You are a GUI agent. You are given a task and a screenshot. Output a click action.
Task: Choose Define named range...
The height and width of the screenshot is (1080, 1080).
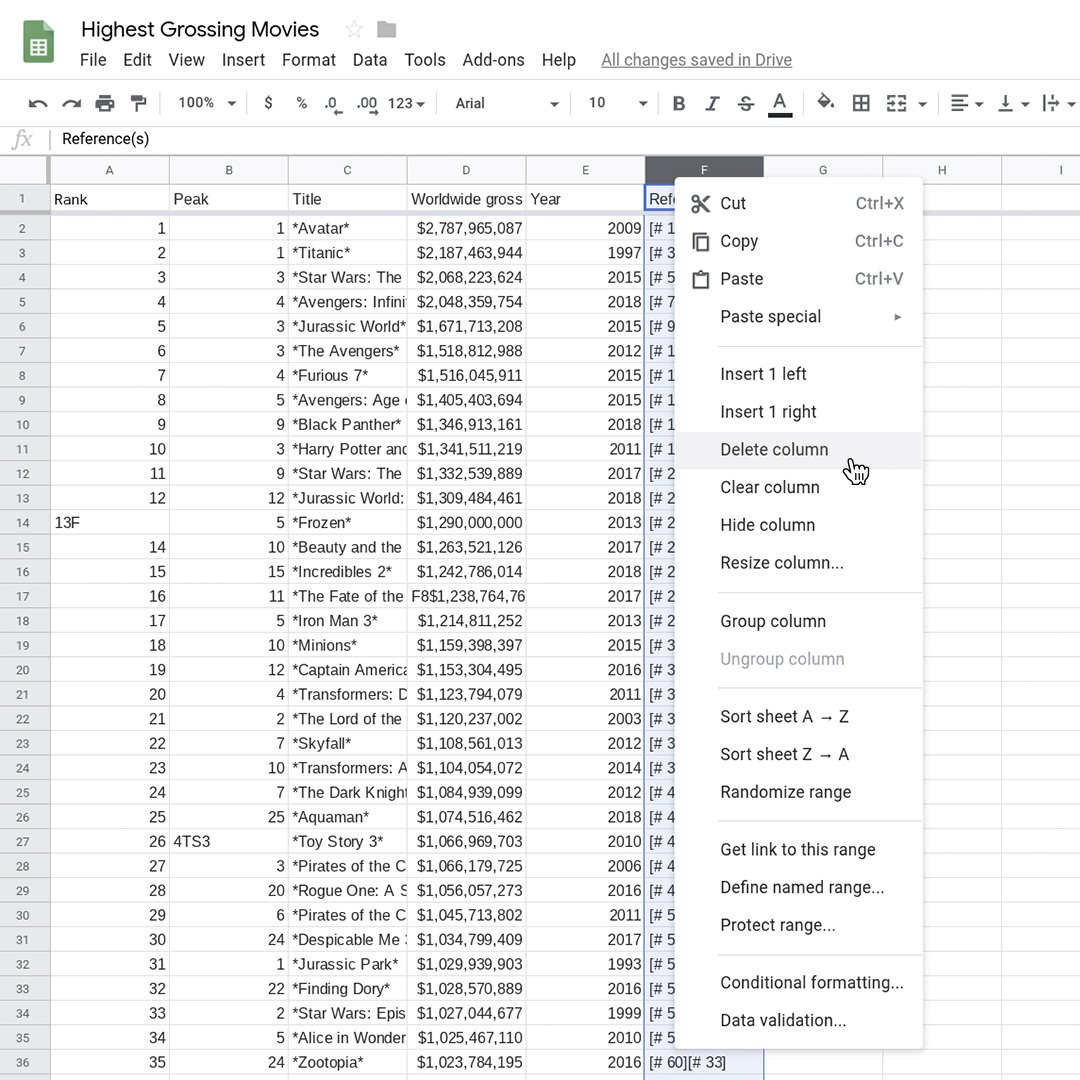[798, 887]
